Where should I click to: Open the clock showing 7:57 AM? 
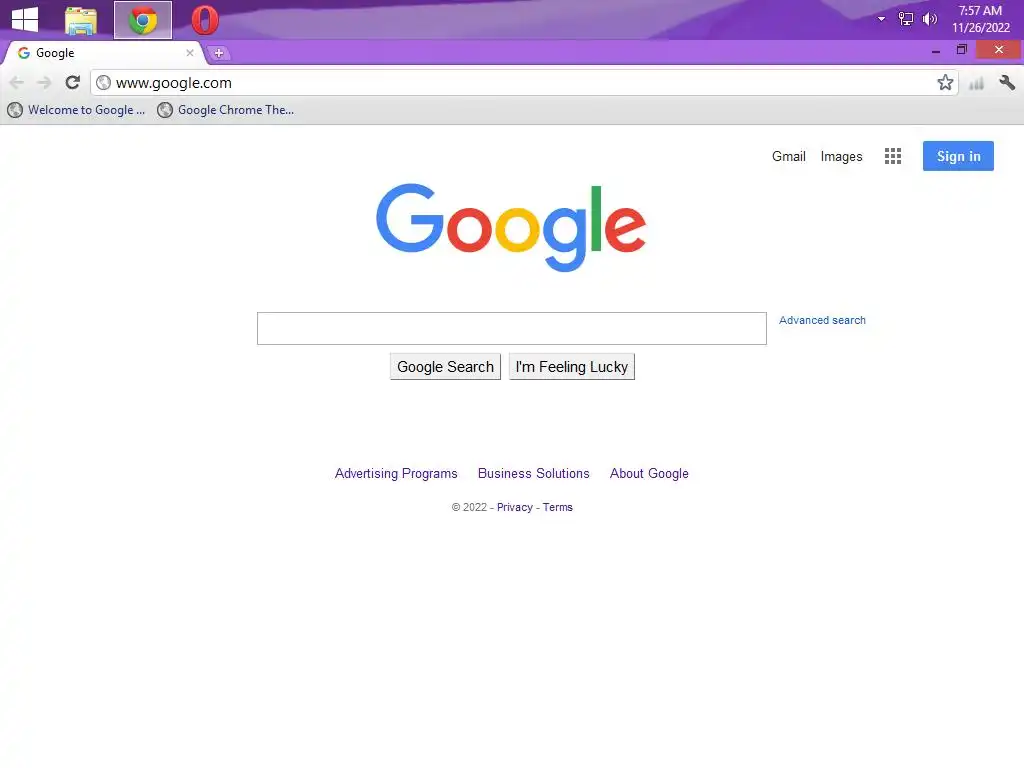980,19
